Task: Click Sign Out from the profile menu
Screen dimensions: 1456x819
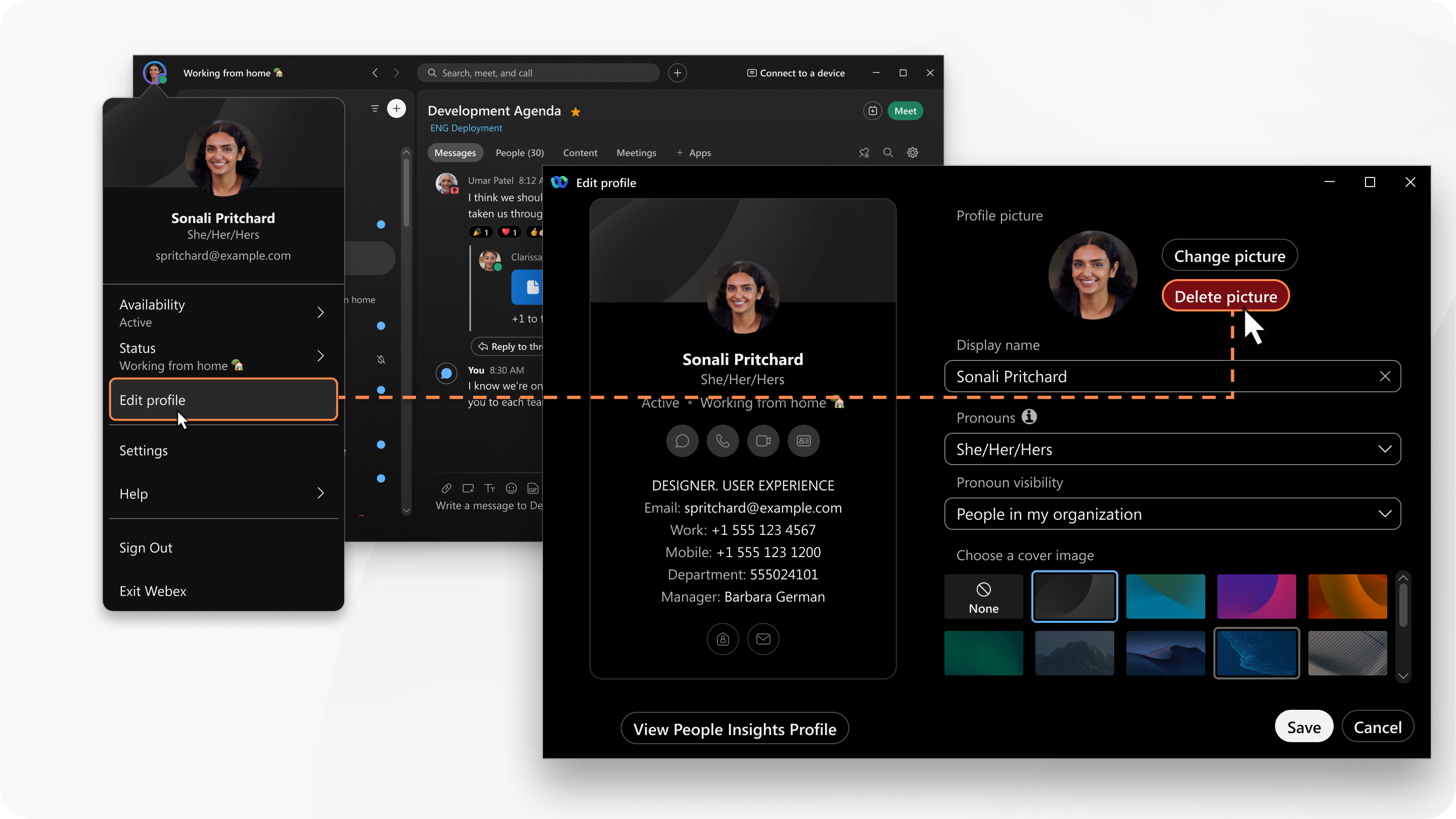Action: coord(146,547)
